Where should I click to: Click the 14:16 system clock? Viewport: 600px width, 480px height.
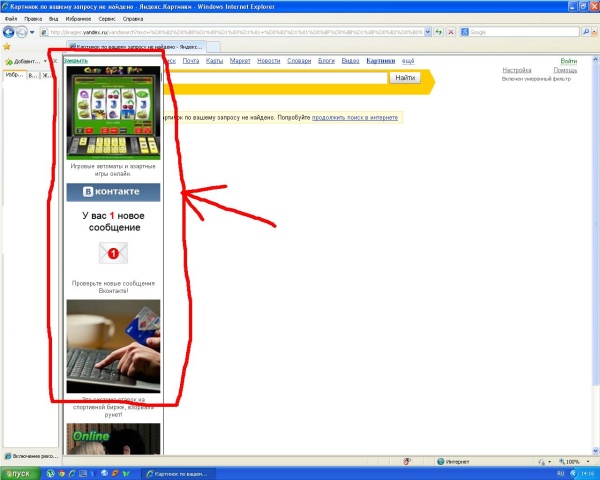[x=587, y=474]
